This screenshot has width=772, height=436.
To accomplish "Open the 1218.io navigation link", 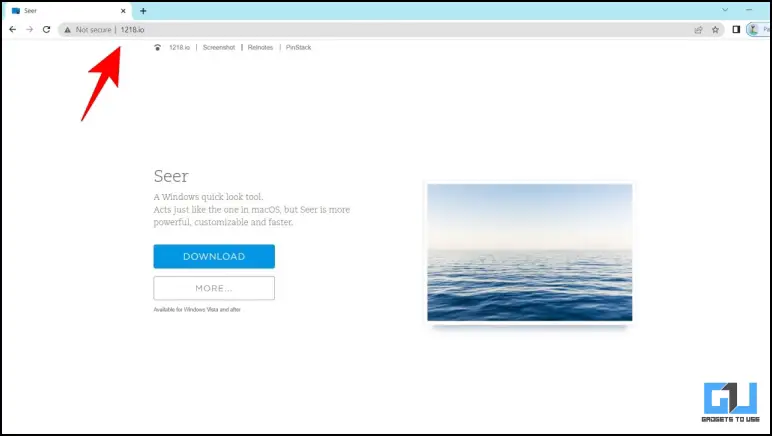I will (x=179, y=47).
